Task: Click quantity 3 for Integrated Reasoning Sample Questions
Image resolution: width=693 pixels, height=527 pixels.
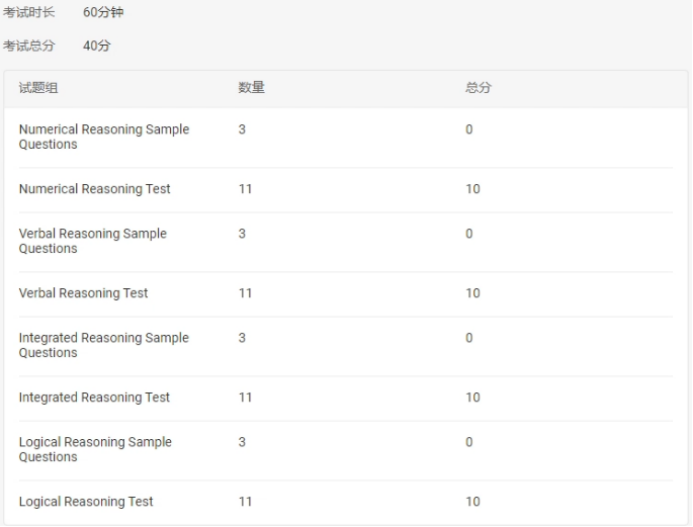Action: click(242, 338)
